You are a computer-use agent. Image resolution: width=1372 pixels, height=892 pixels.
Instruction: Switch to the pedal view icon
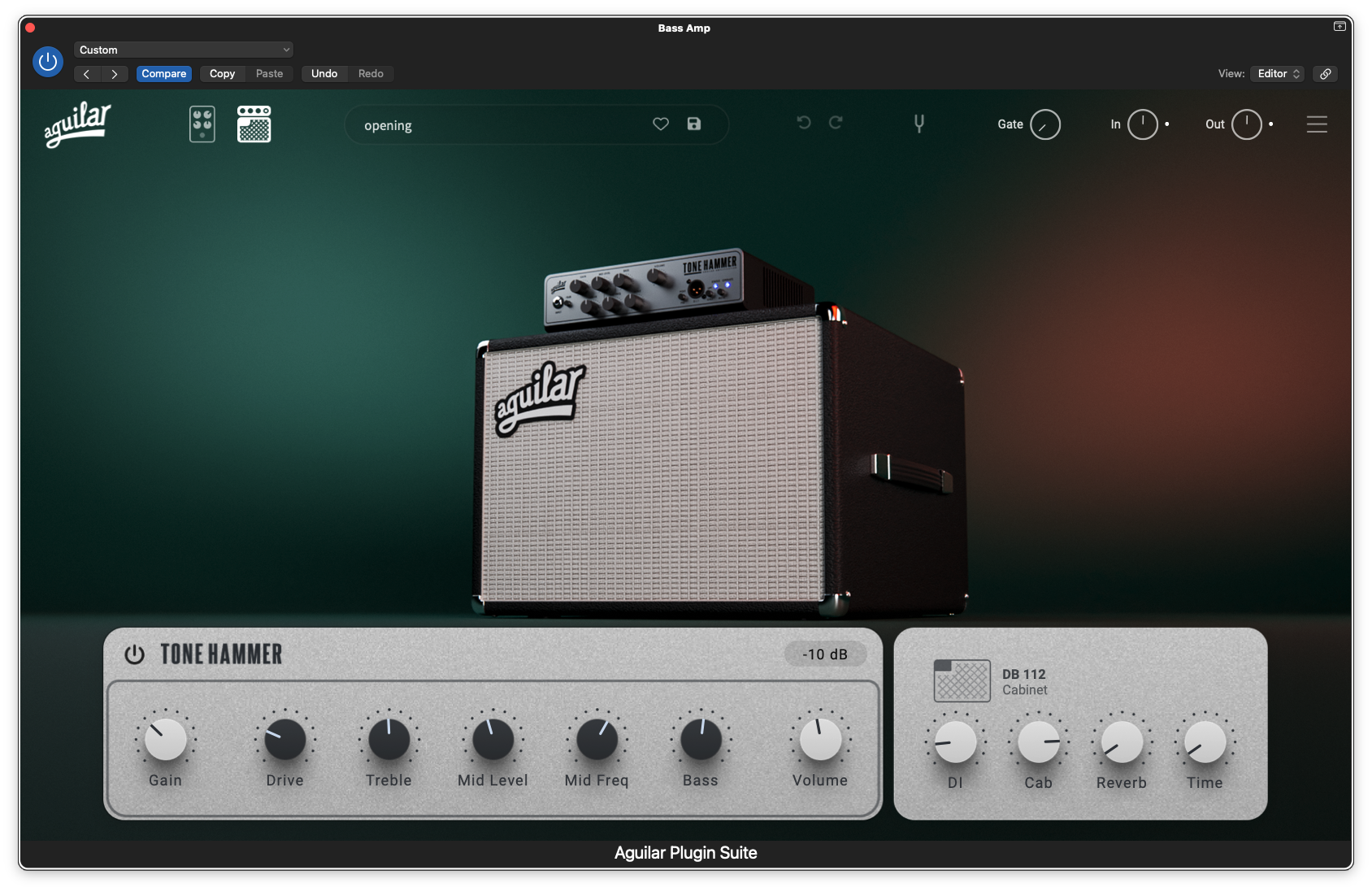coord(202,124)
